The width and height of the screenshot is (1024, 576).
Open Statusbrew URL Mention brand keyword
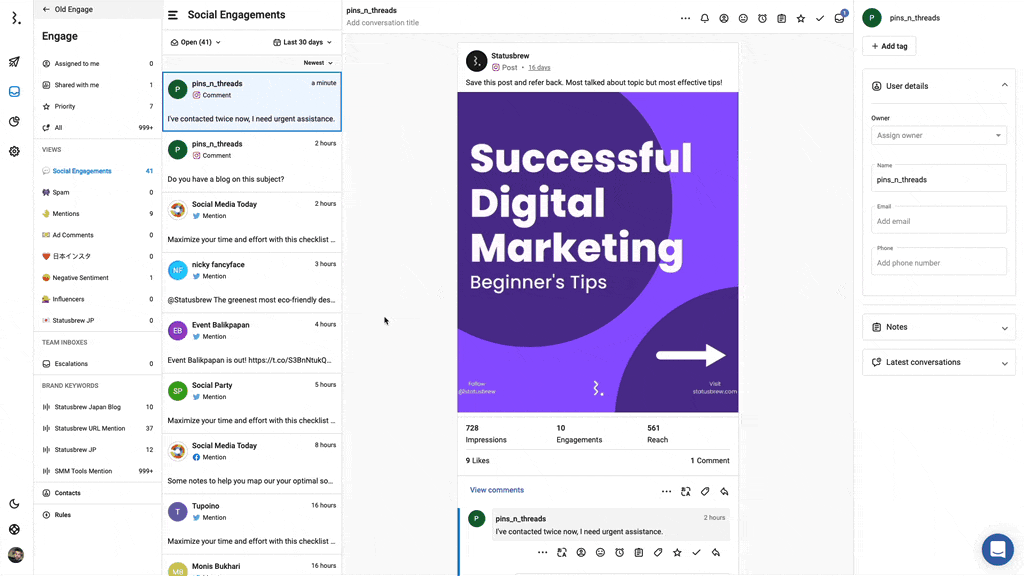97,428
